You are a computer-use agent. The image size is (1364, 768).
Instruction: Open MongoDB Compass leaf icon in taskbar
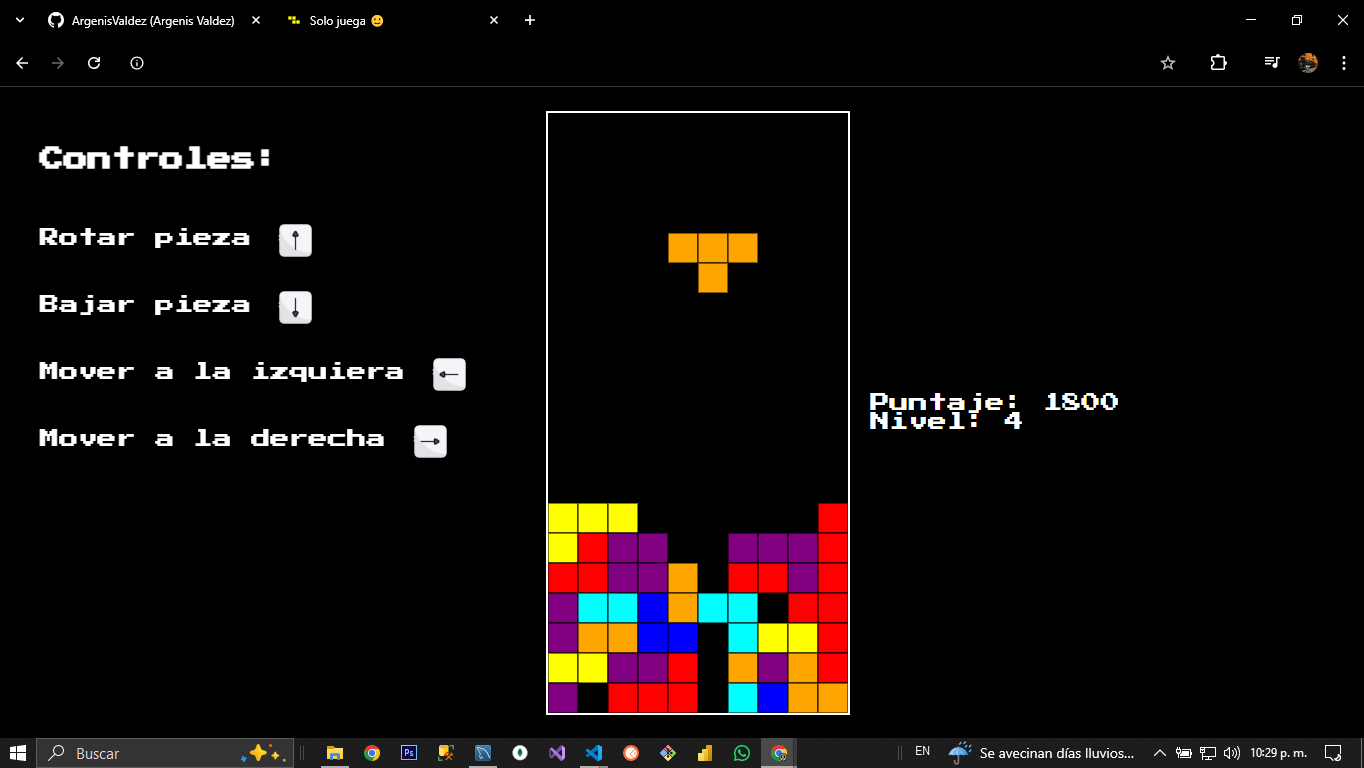coord(520,753)
